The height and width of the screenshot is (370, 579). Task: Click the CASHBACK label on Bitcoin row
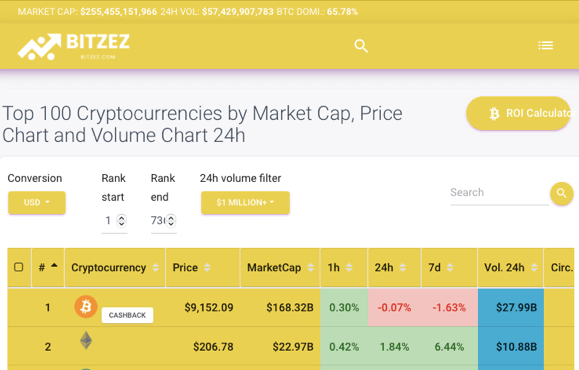127,315
